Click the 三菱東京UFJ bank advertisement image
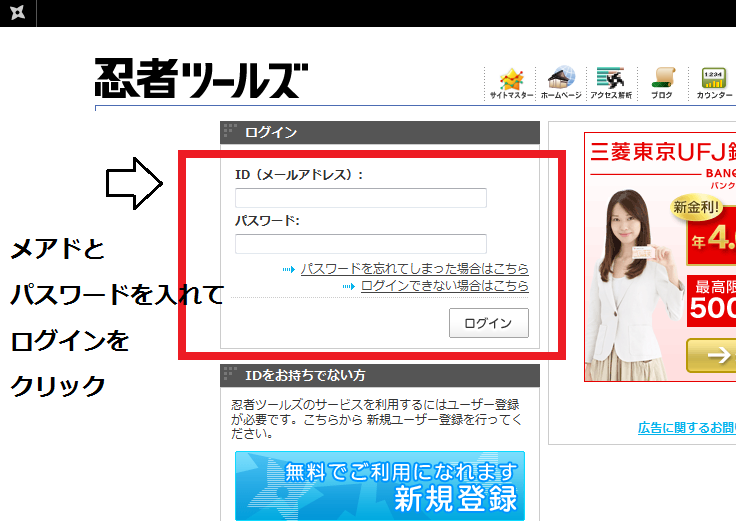 click(660, 257)
